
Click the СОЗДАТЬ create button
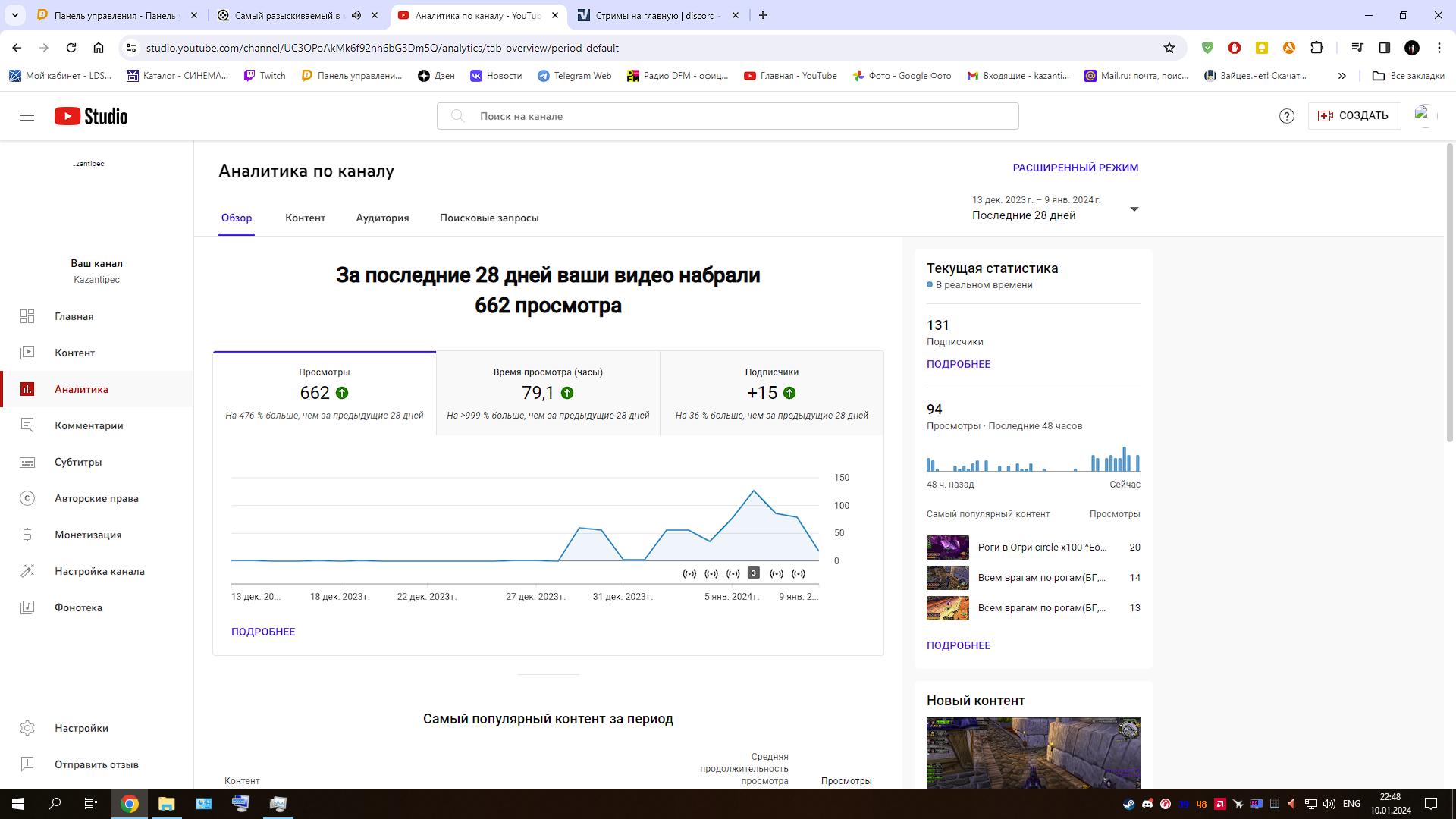(1354, 116)
